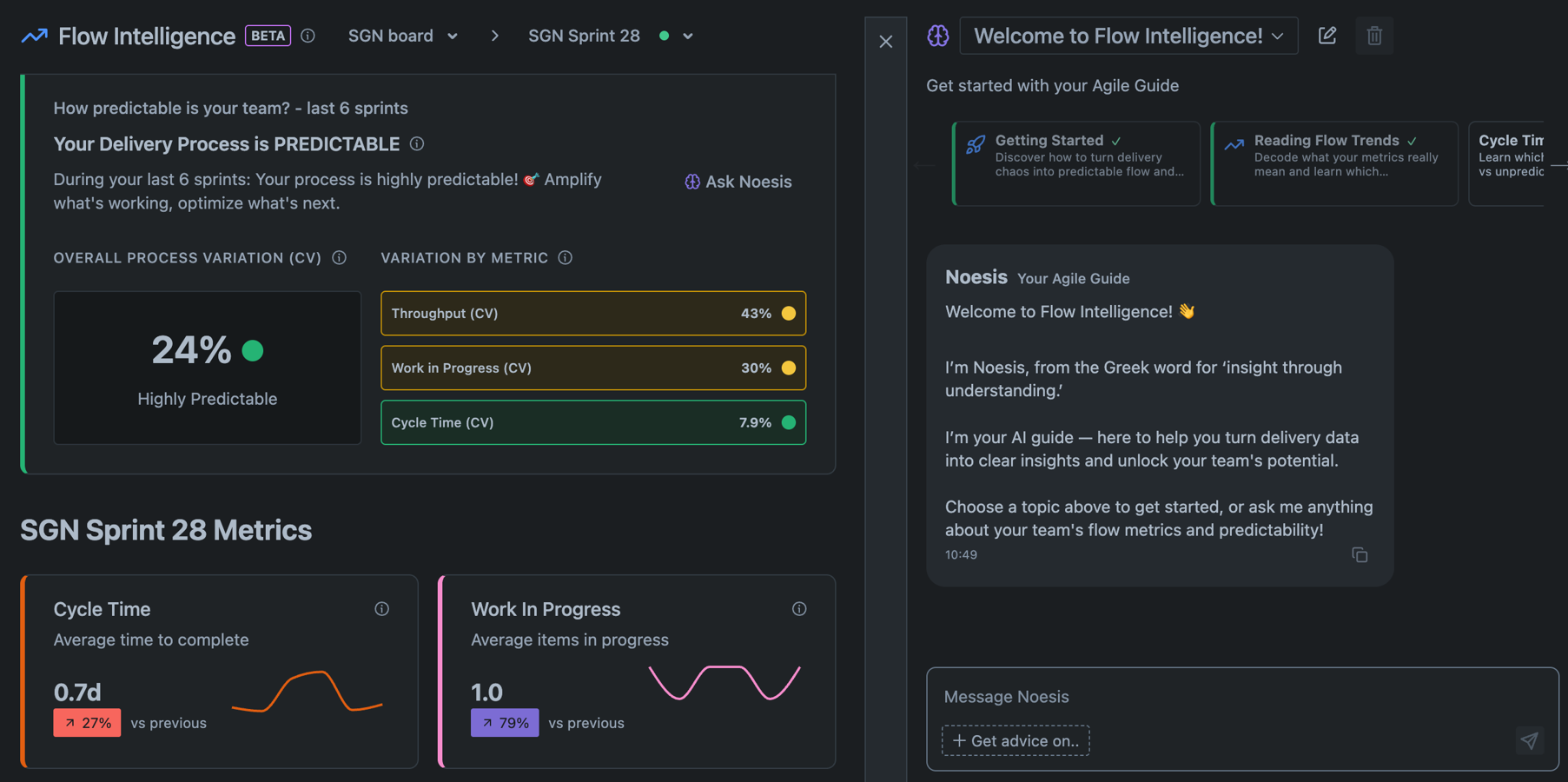Start a new chat with the edit icon

[1327, 36]
